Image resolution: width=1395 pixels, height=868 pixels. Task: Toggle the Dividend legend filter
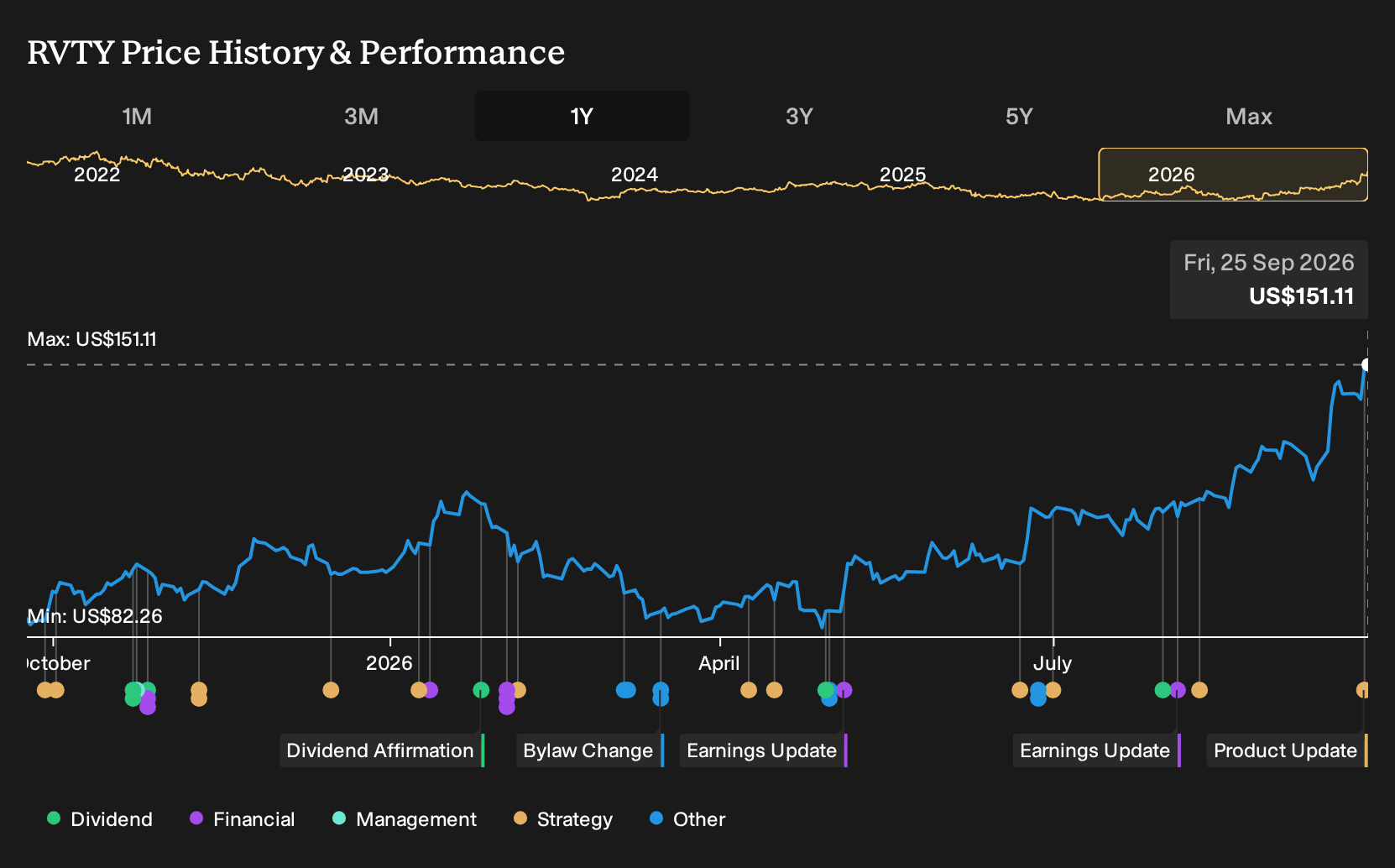point(100,819)
